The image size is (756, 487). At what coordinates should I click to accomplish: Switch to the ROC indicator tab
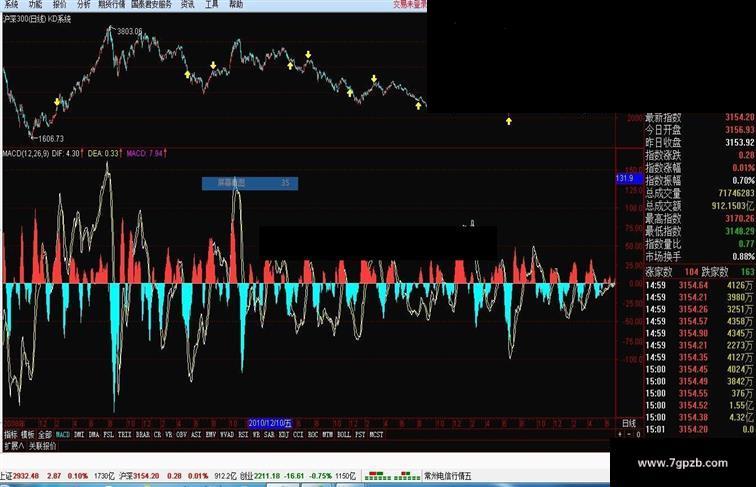tap(313, 434)
